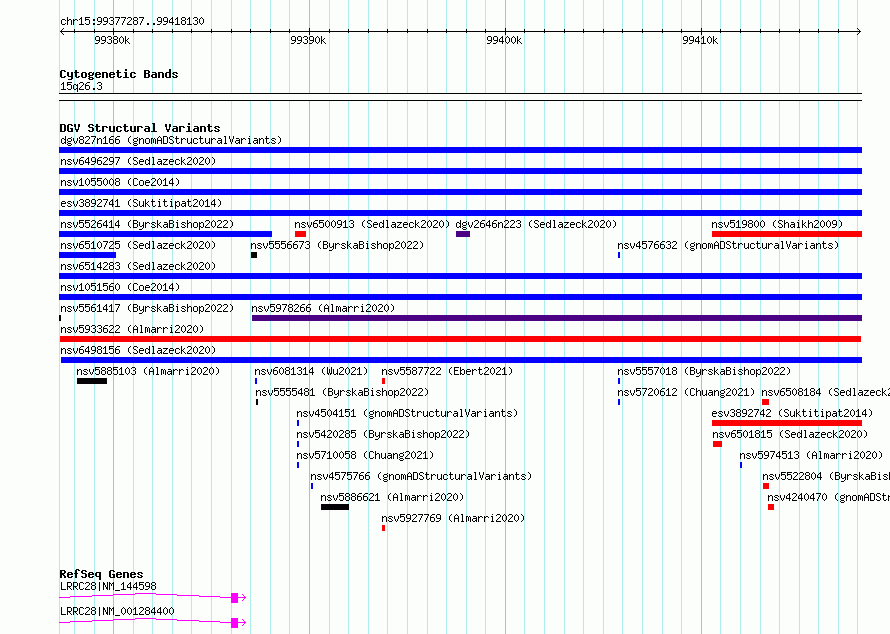Click the blue nsv5526414 variant bar
The width and height of the screenshot is (890, 634).
pos(165,234)
